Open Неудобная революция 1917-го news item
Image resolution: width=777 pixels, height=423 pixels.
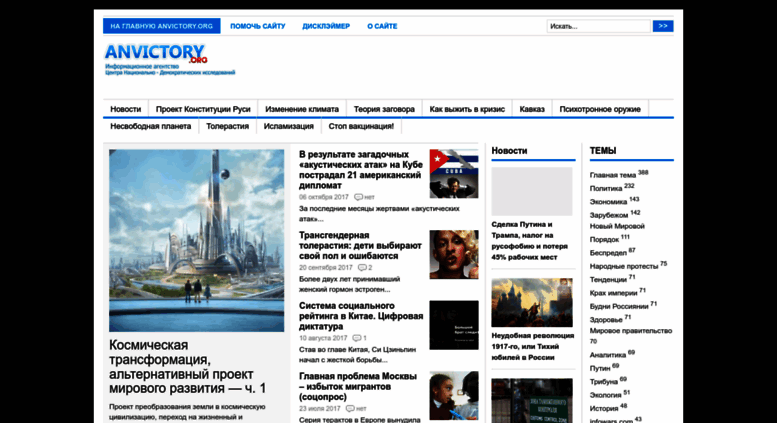tap(533, 347)
